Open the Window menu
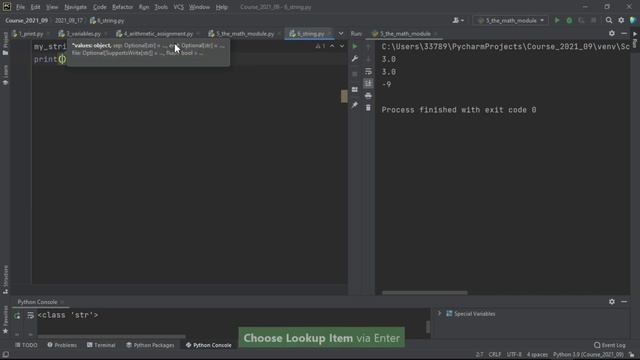Screen dimensions: 640x360 pyautogui.click(x=199, y=7)
